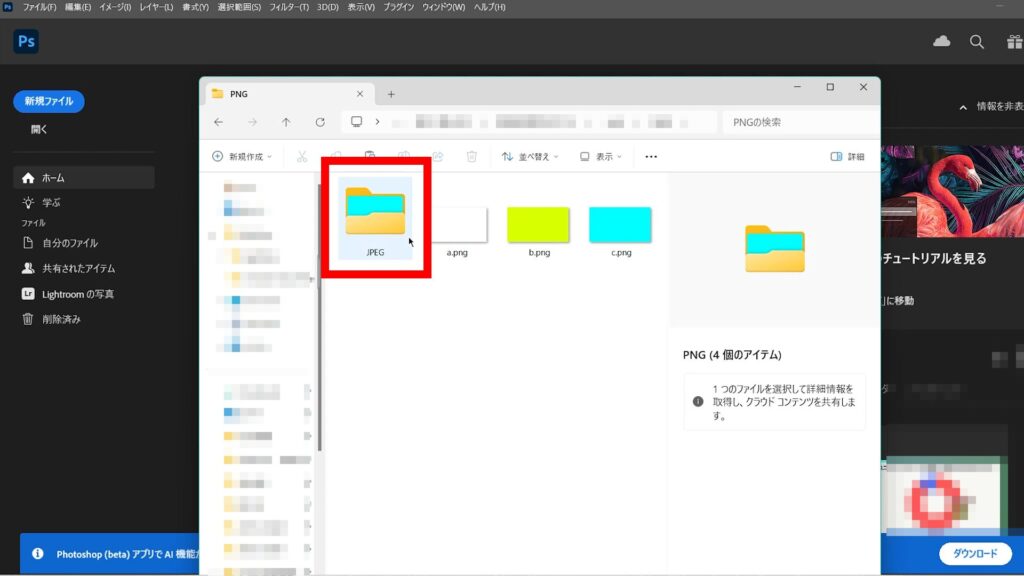Click the Cut scissors icon in Explorer toolbar
This screenshot has width=1024, height=576.
[x=302, y=157]
